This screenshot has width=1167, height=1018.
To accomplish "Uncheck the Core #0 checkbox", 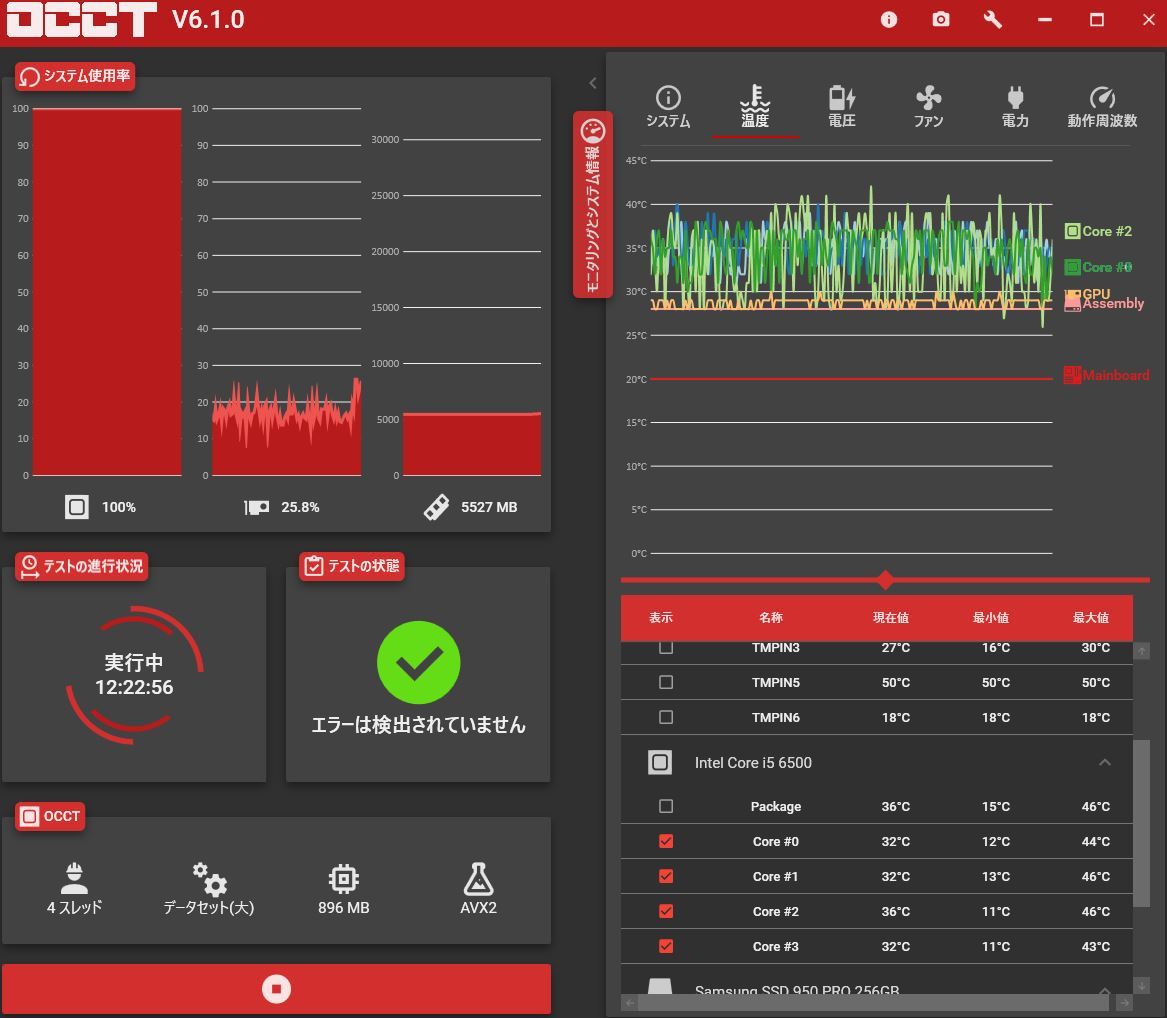I will (x=666, y=841).
